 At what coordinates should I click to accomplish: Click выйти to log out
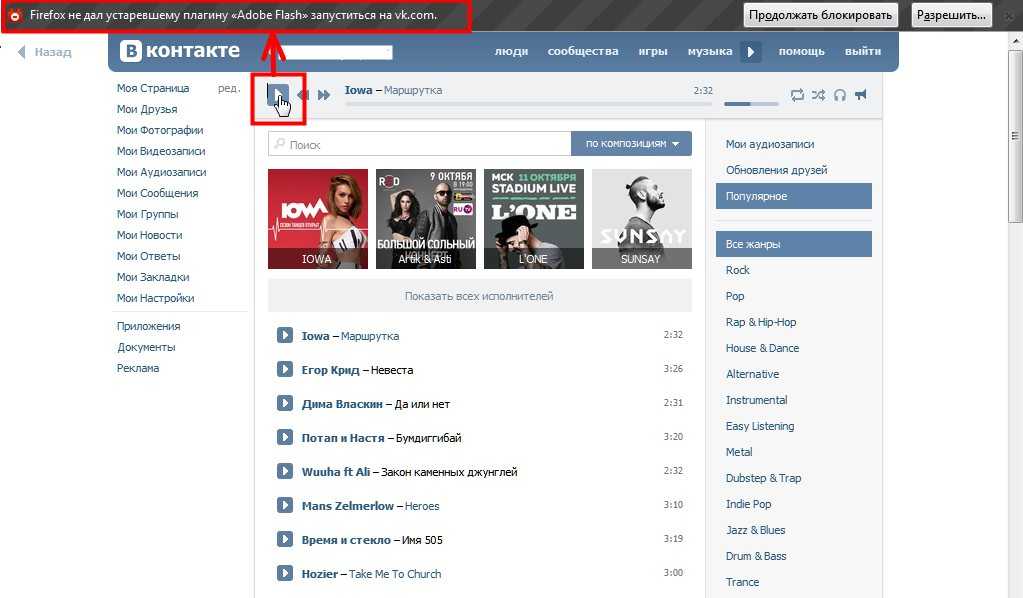click(863, 52)
